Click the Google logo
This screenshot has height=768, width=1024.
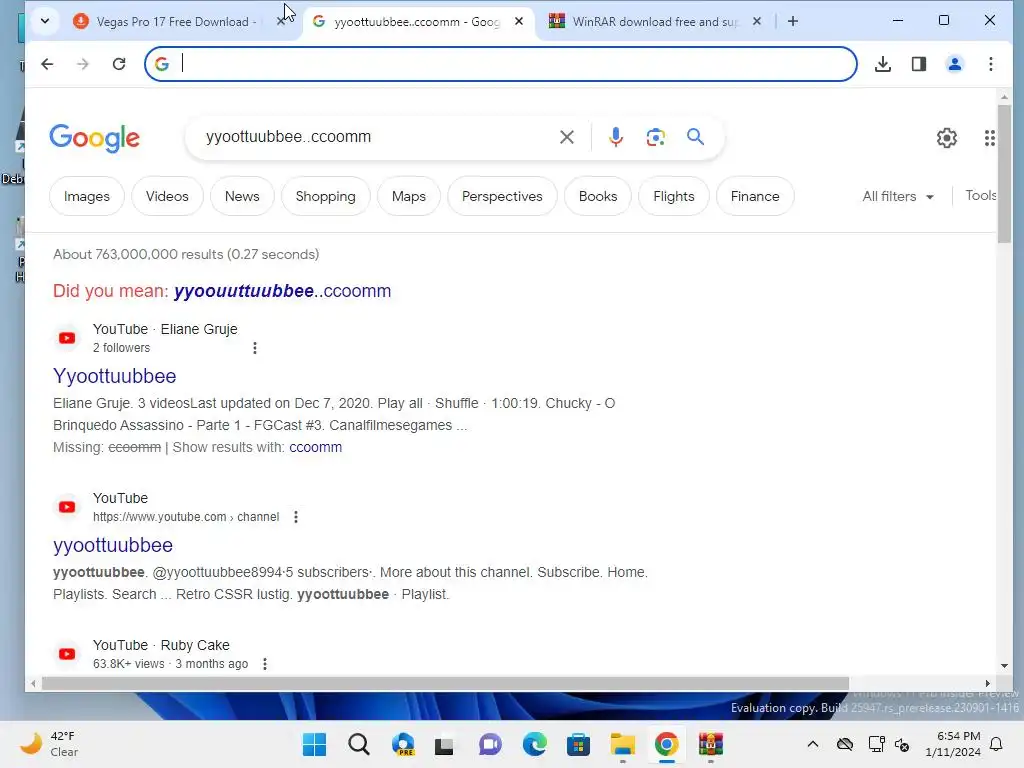point(95,138)
